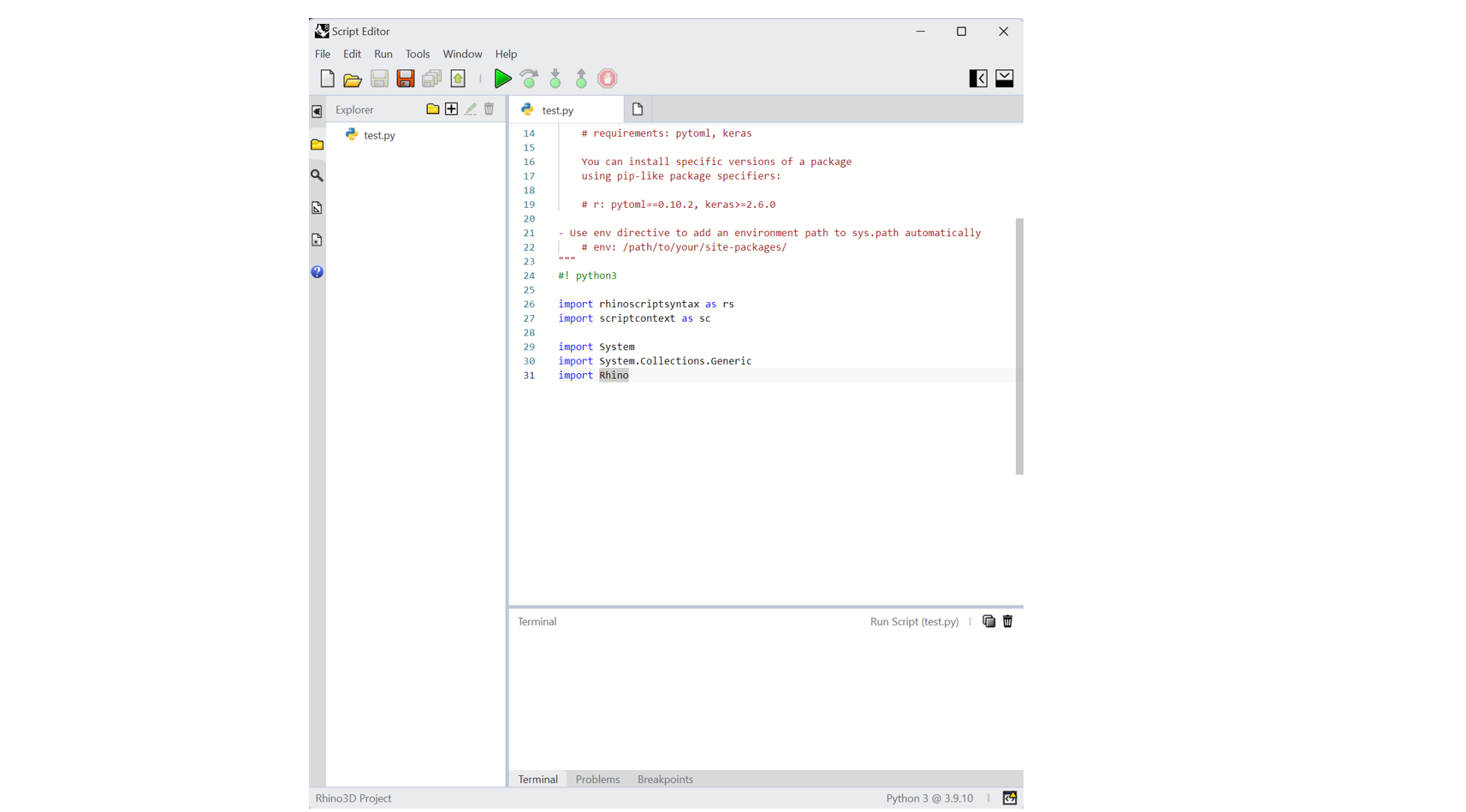Screen dimensions: 1466x812
Task: Switch to the Breakpoints tab
Action: pyautogui.click(x=665, y=779)
